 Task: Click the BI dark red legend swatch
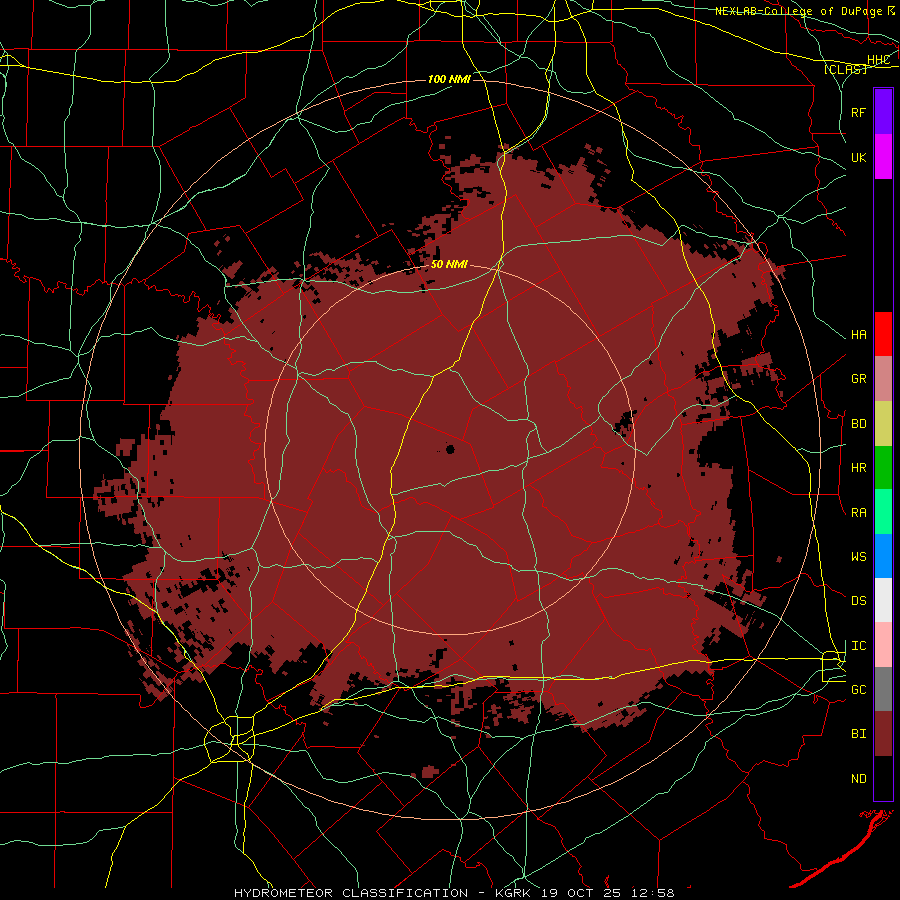pos(883,734)
